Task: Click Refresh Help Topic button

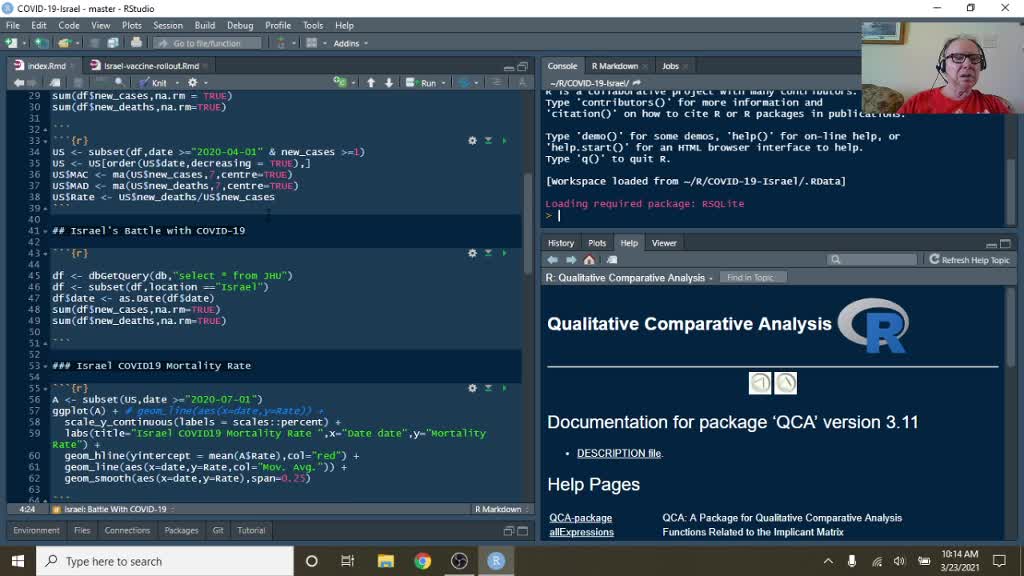Action: tap(969, 260)
